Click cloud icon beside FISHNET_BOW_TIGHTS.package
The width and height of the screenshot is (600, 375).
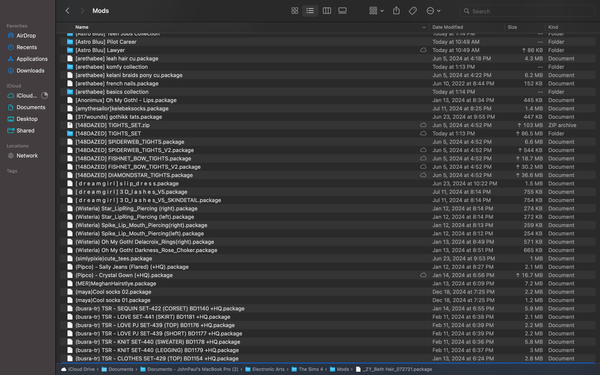click(x=423, y=158)
